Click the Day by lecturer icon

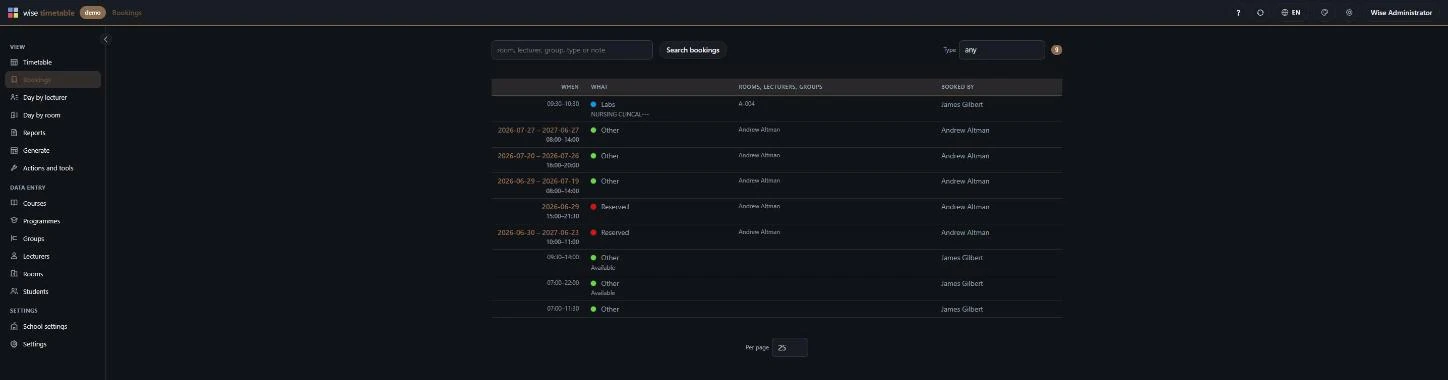14,97
